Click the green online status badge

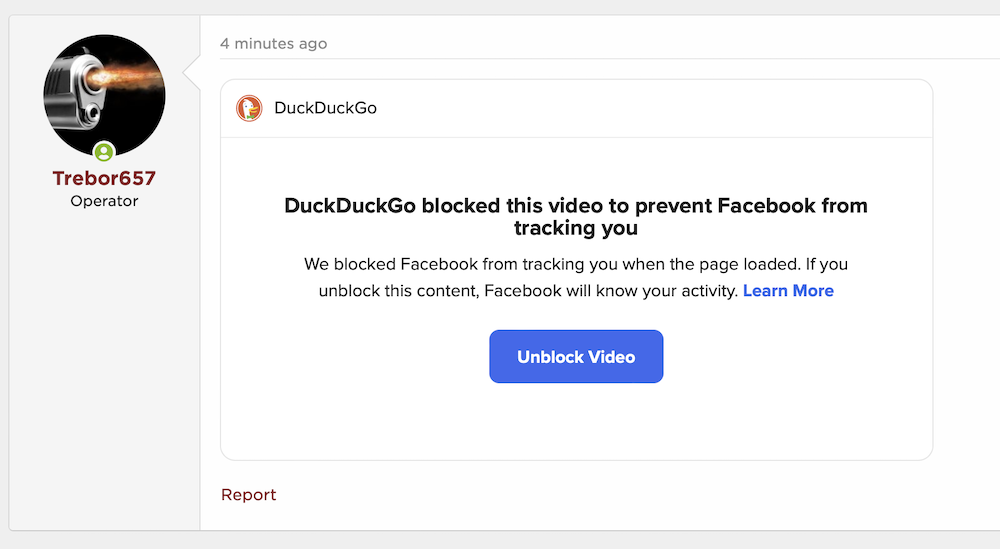pyautogui.click(x=104, y=152)
